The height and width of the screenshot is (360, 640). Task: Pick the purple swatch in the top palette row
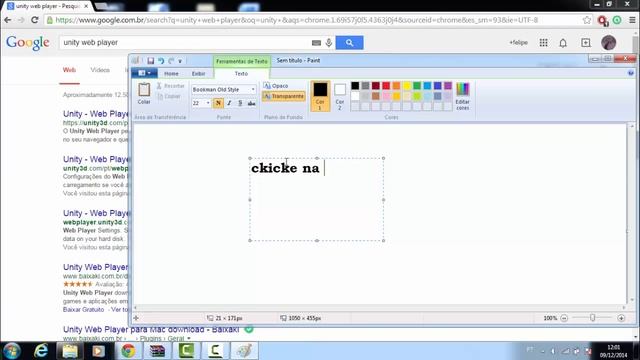[448, 85]
